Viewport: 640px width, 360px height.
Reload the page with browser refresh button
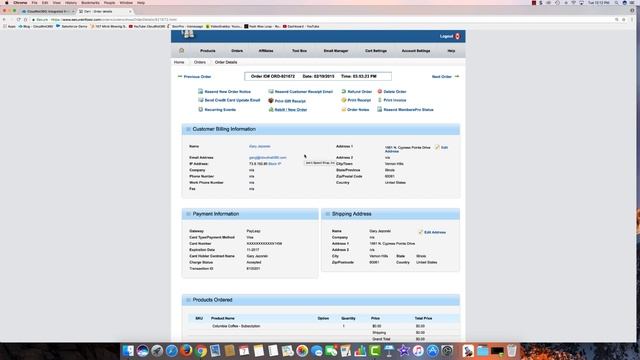(18, 20)
